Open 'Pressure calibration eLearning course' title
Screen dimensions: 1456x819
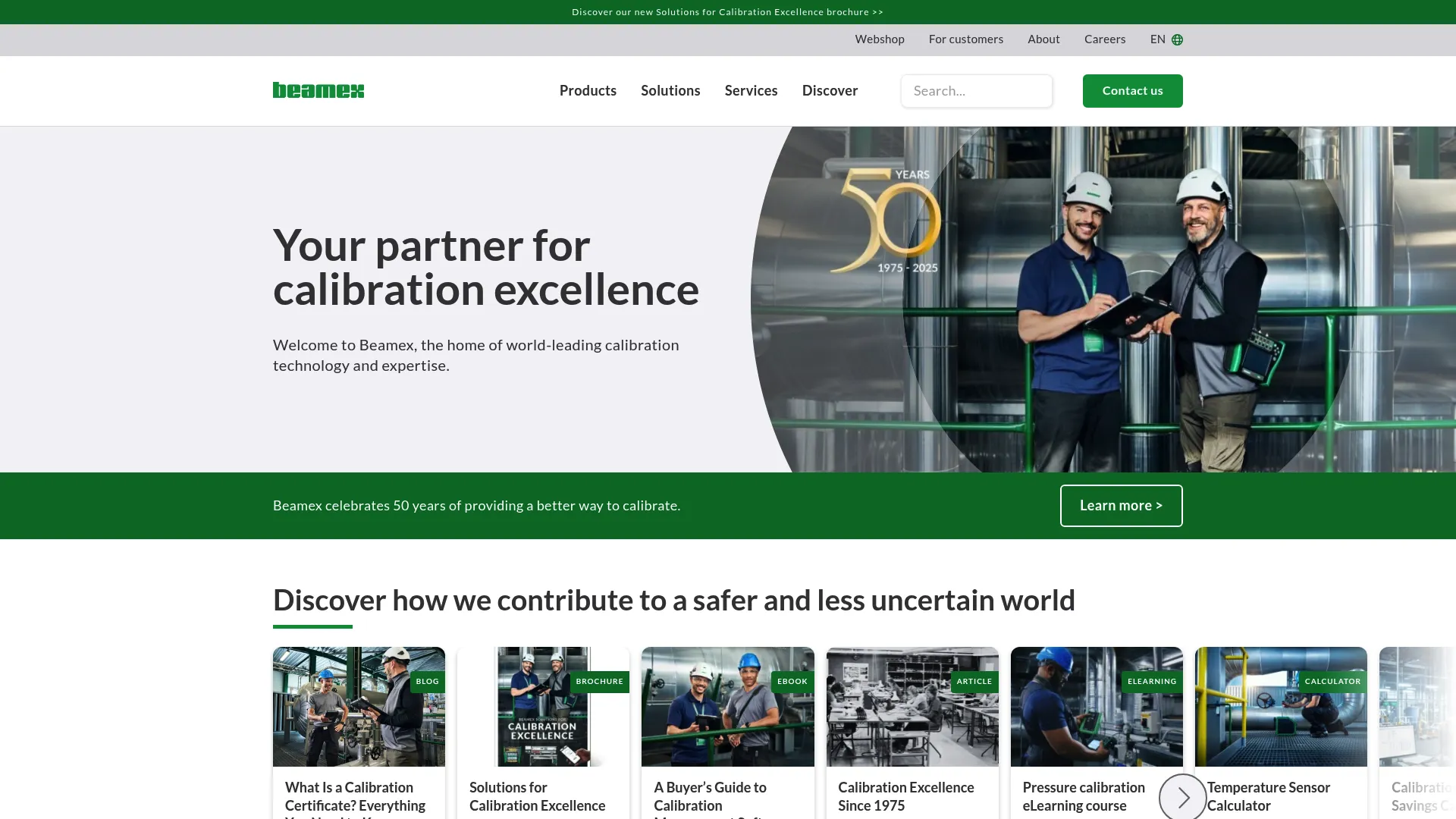(1084, 796)
